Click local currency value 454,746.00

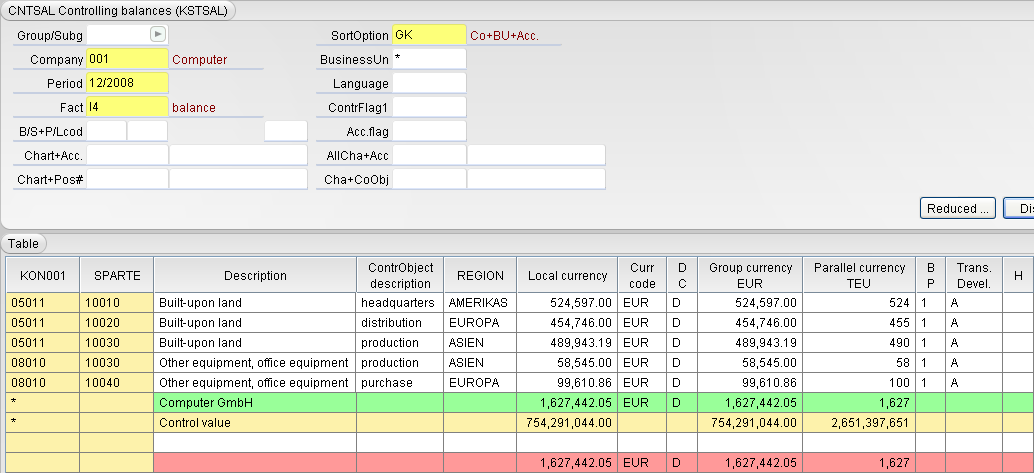(x=568, y=323)
